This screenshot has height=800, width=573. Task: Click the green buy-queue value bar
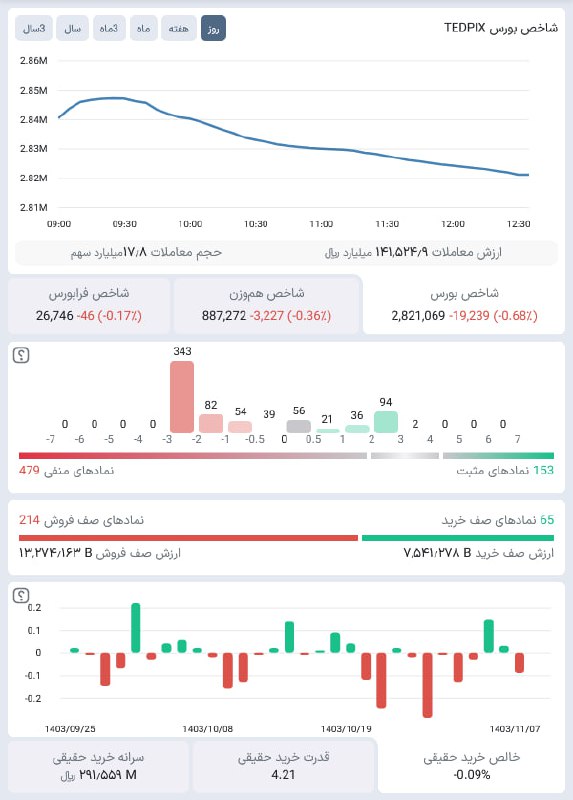(458, 538)
